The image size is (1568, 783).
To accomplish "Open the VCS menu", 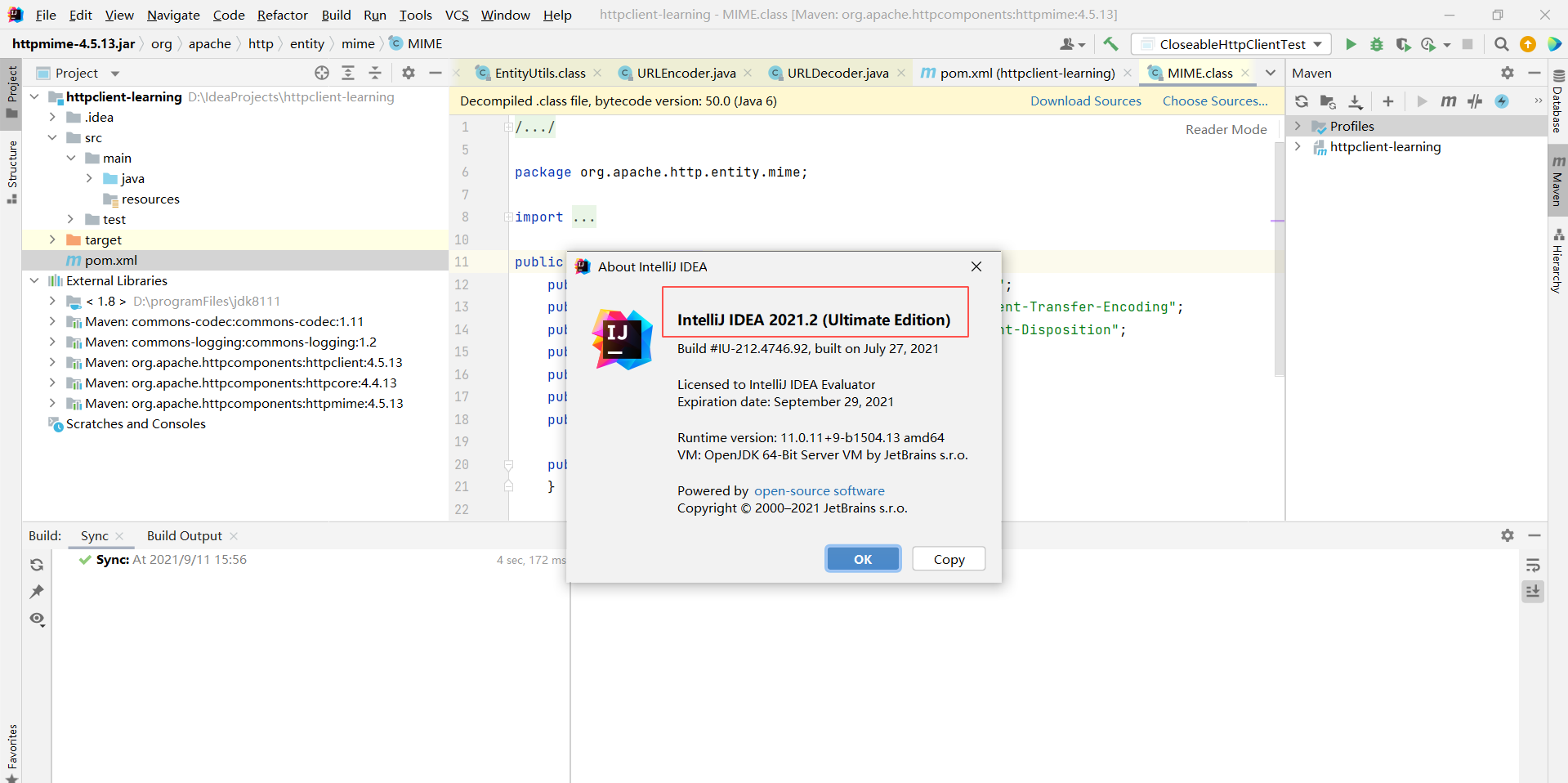I will [x=457, y=15].
